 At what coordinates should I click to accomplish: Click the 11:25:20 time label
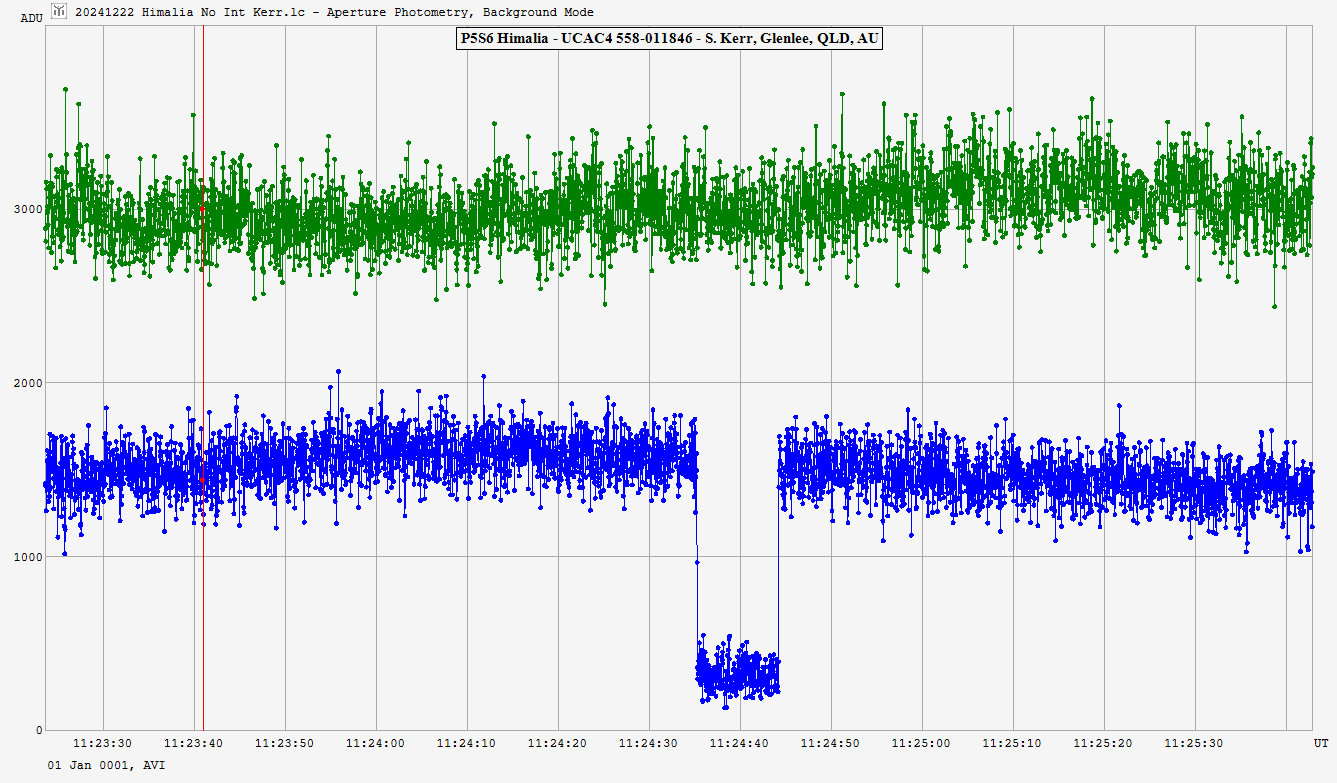click(x=1104, y=743)
